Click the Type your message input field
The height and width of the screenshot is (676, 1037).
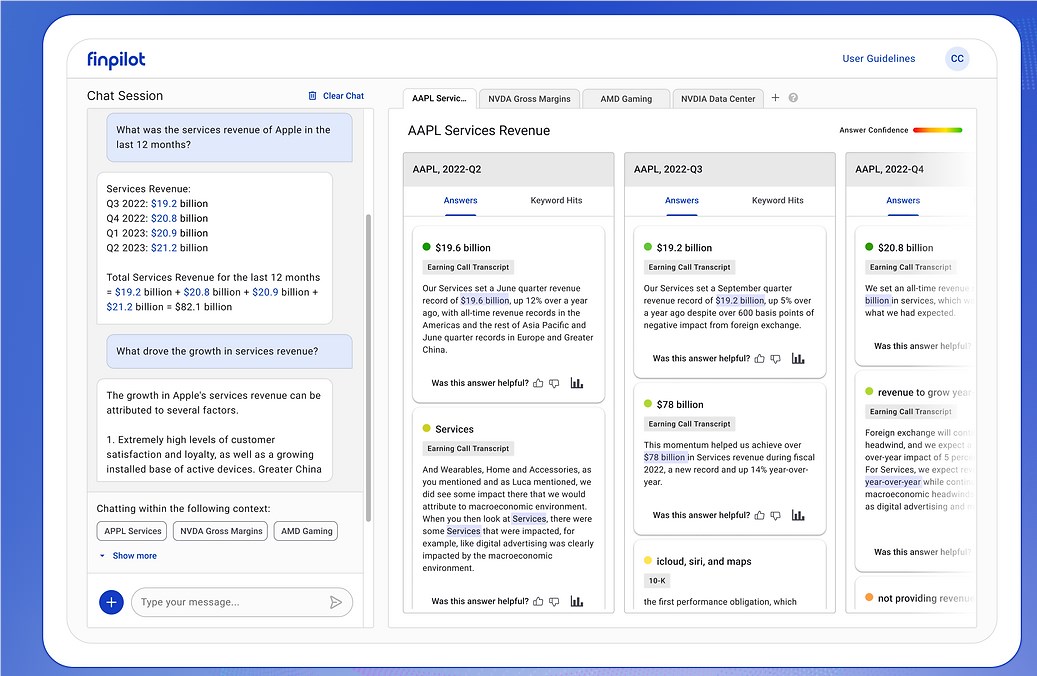230,602
